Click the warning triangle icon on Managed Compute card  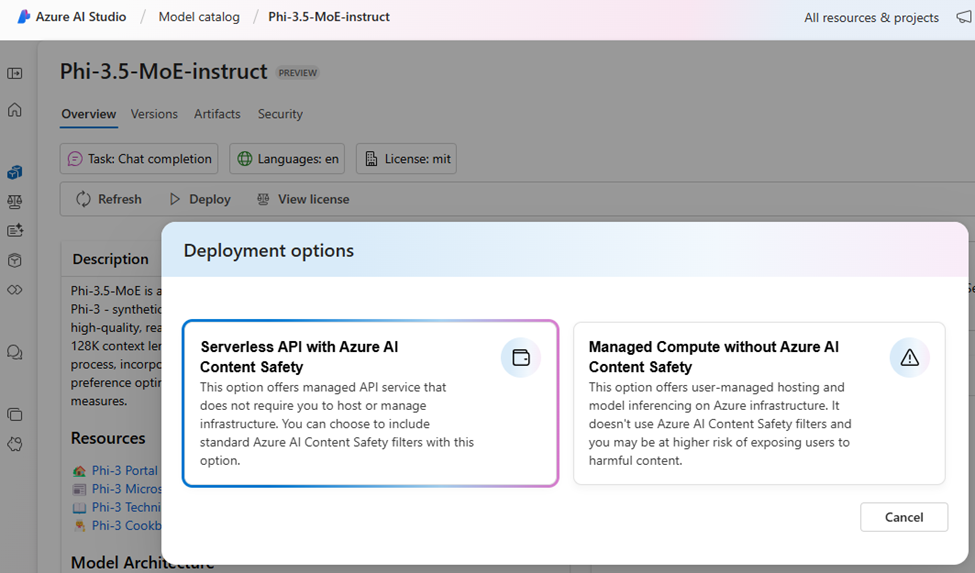(x=910, y=357)
